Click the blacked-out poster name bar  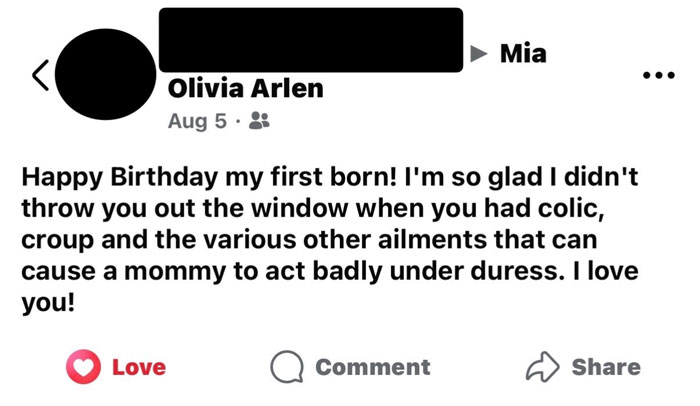[312, 39]
